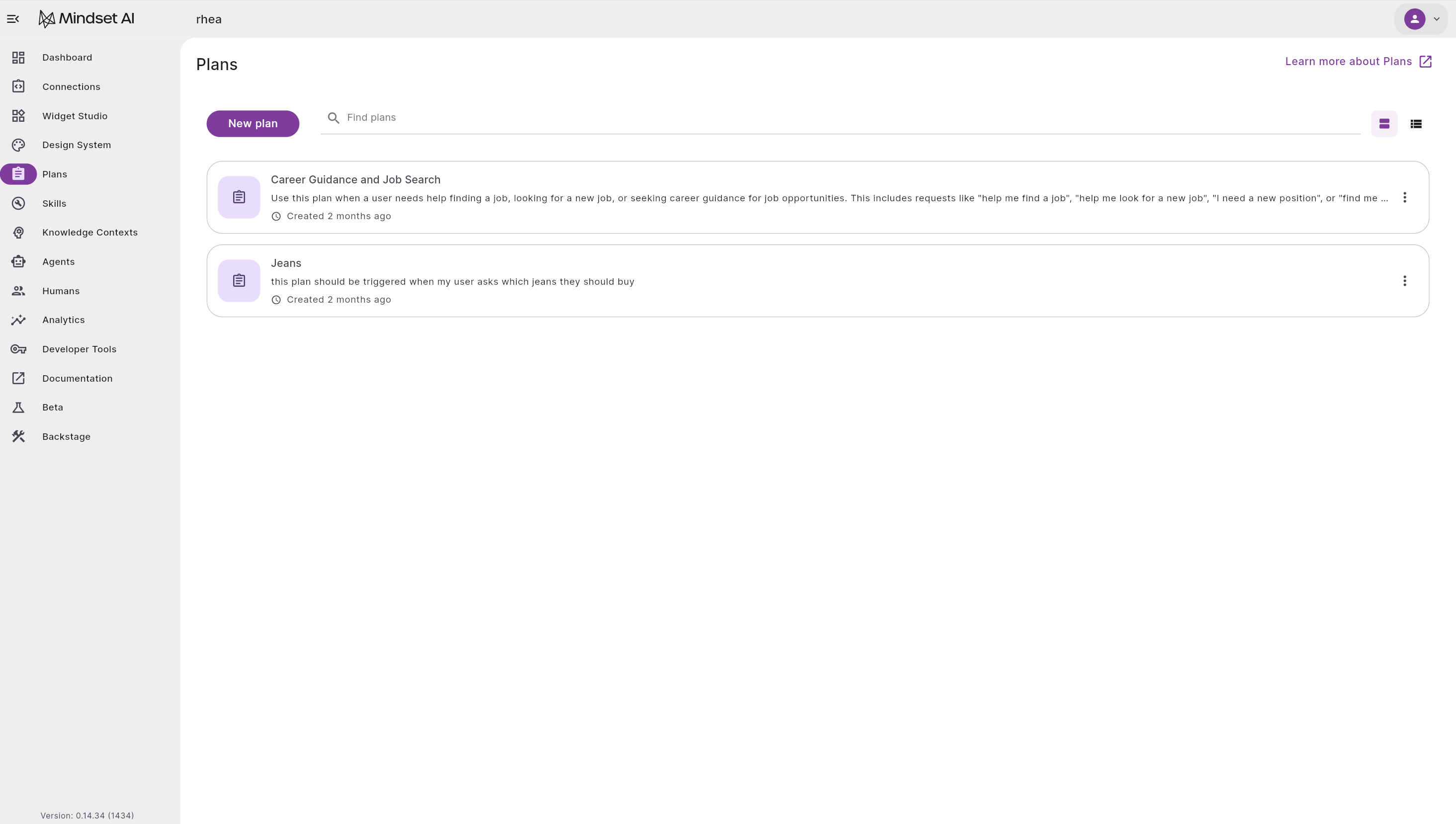Open the Agents robot icon
This screenshot has width=1456, height=824.
point(19,261)
